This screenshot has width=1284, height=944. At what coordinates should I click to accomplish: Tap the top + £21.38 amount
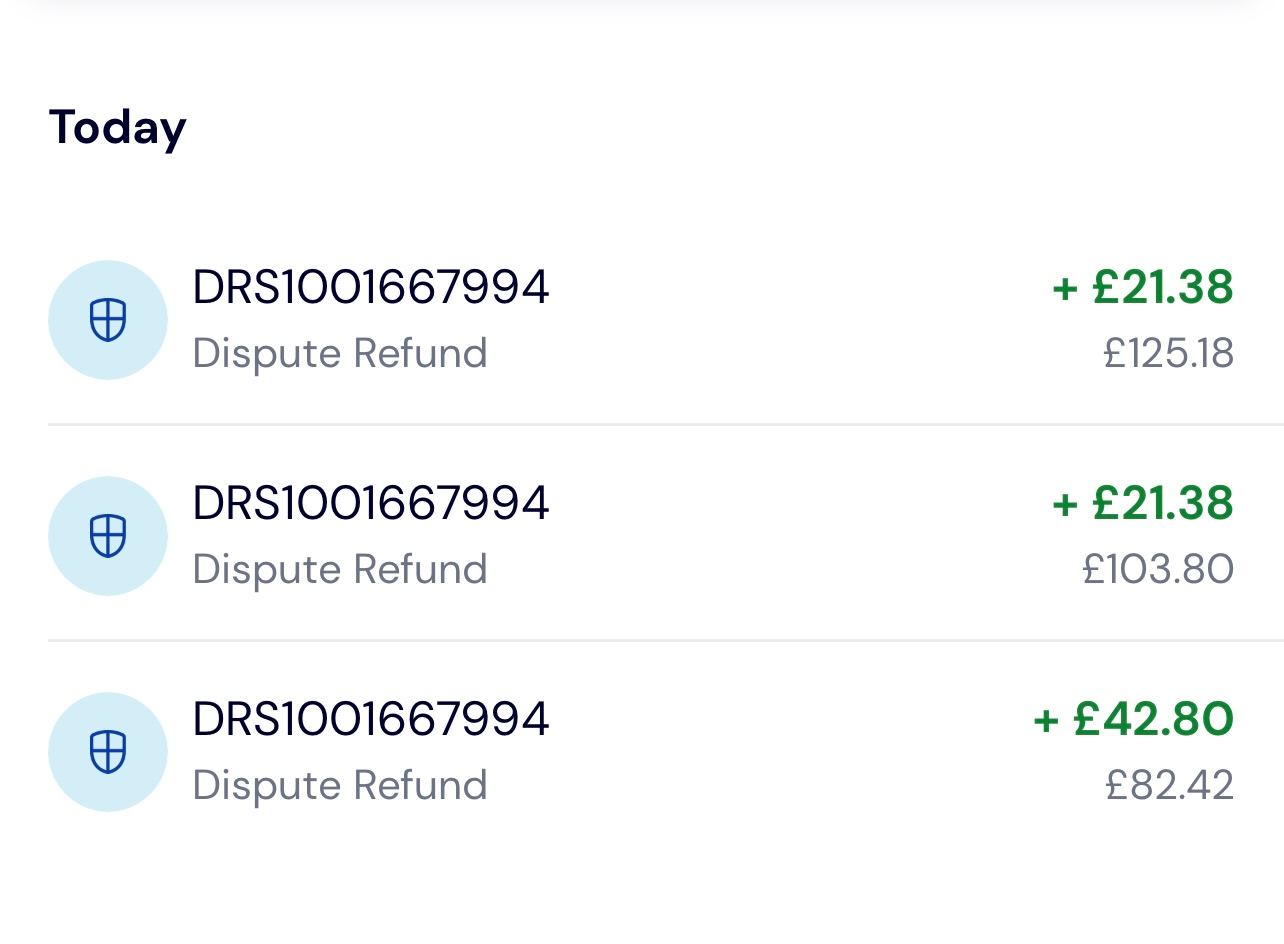pos(1143,288)
